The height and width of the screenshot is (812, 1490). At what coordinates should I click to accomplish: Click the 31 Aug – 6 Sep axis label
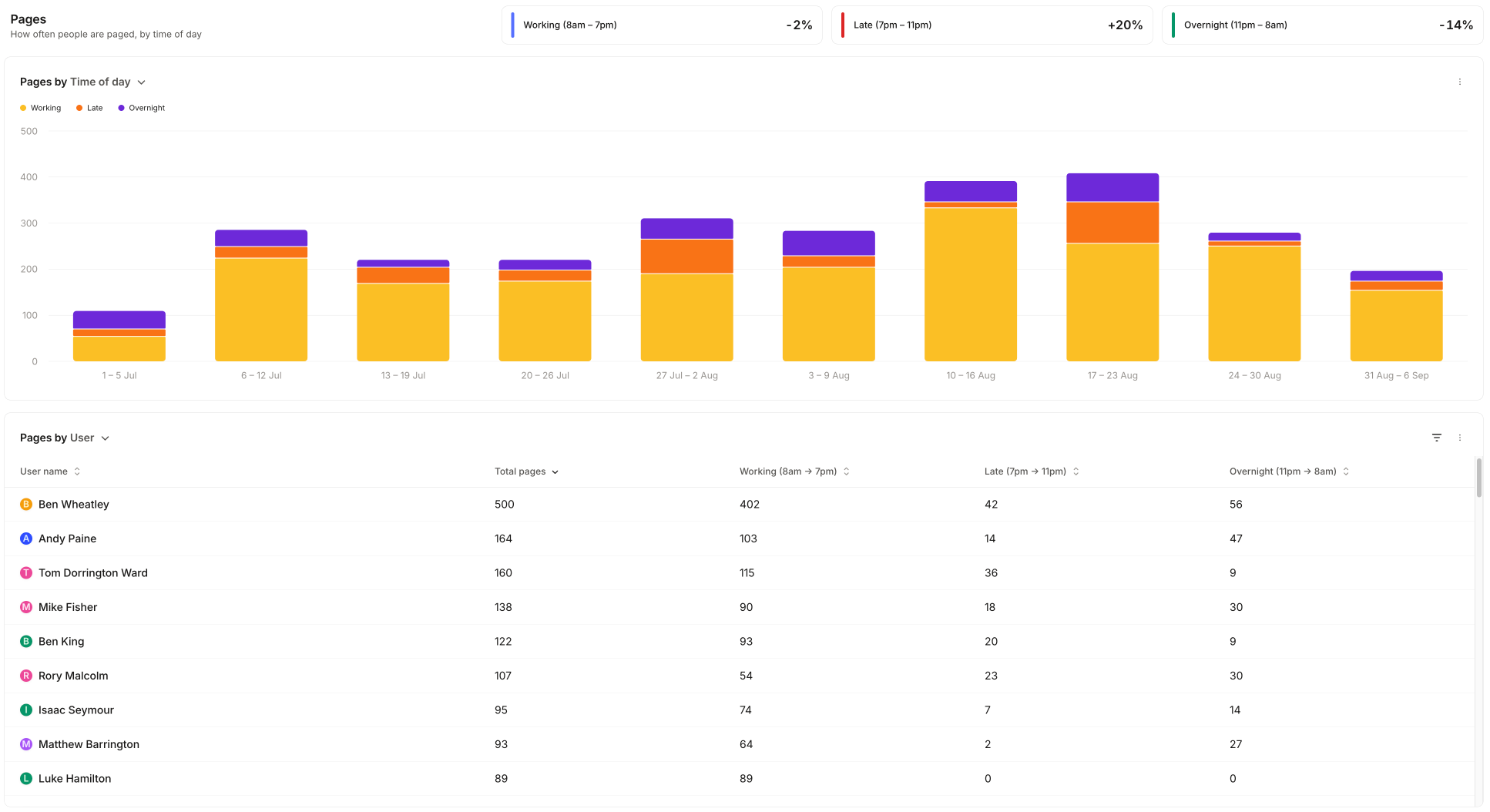click(x=1396, y=376)
